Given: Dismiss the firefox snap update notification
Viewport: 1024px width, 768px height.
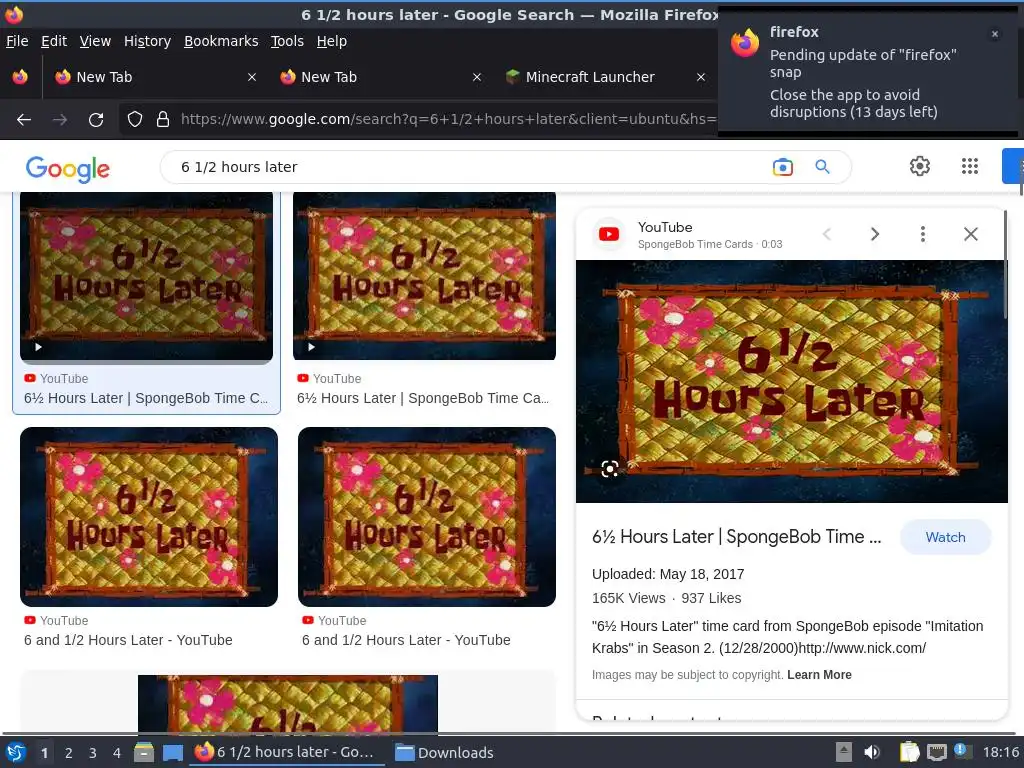Looking at the screenshot, I should pyautogui.click(x=995, y=34).
